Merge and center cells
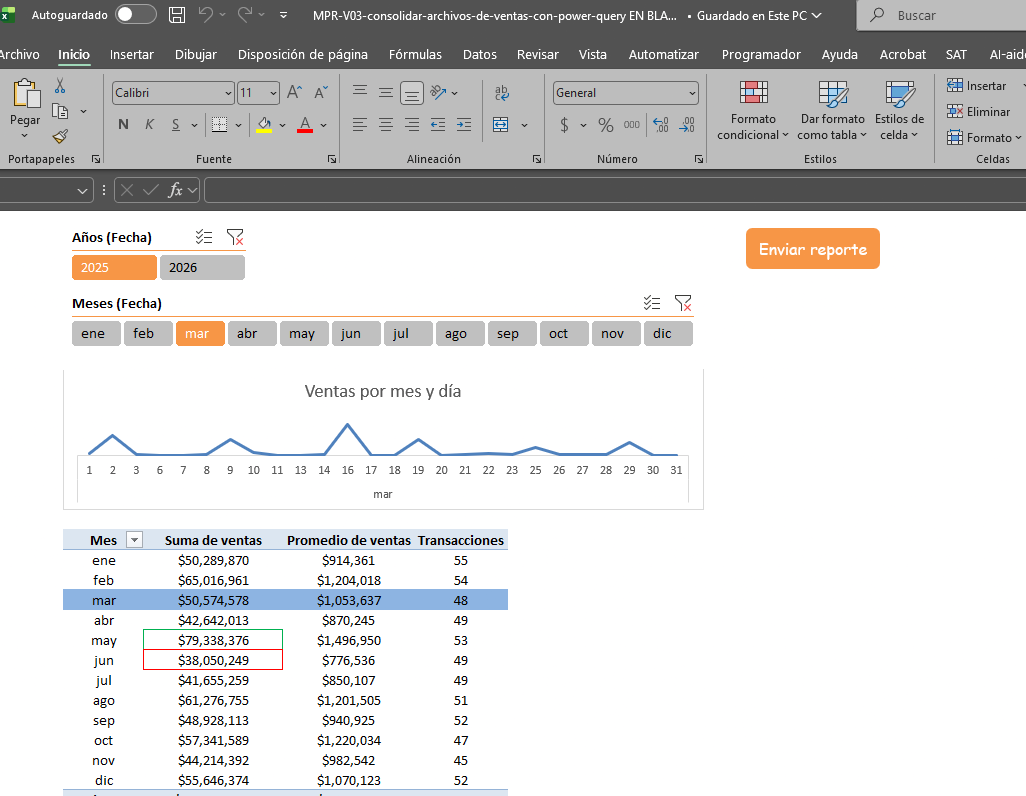This screenshot has width=1026, height=796. (501, 124)
